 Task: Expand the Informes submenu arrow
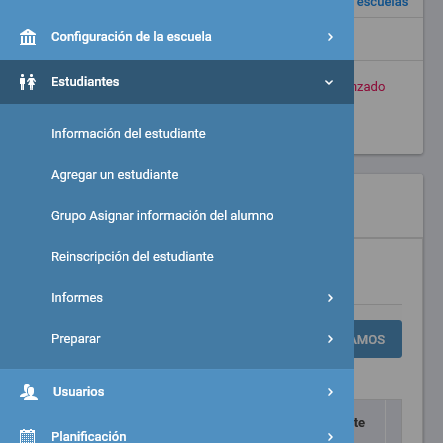(330, 298)
